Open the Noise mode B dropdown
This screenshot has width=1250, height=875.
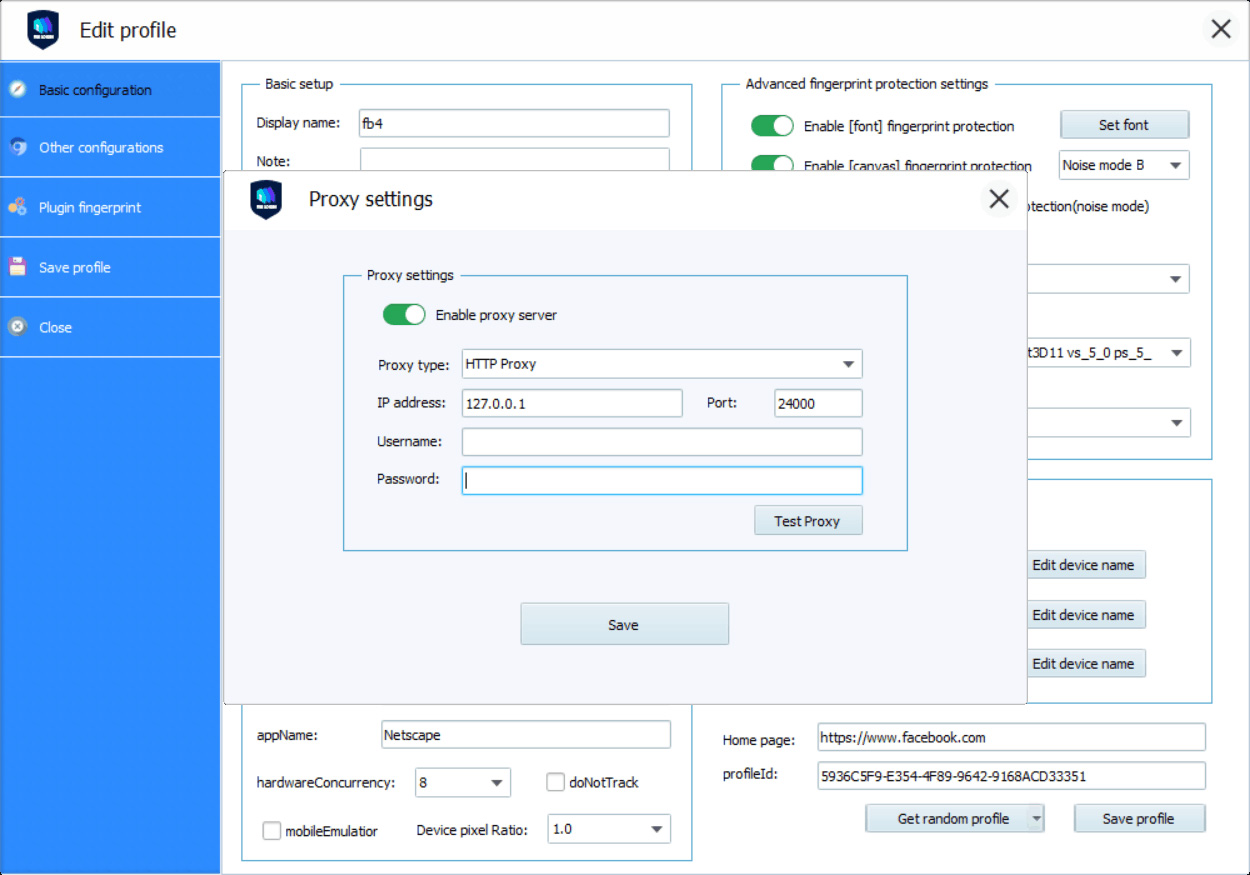1124,165
